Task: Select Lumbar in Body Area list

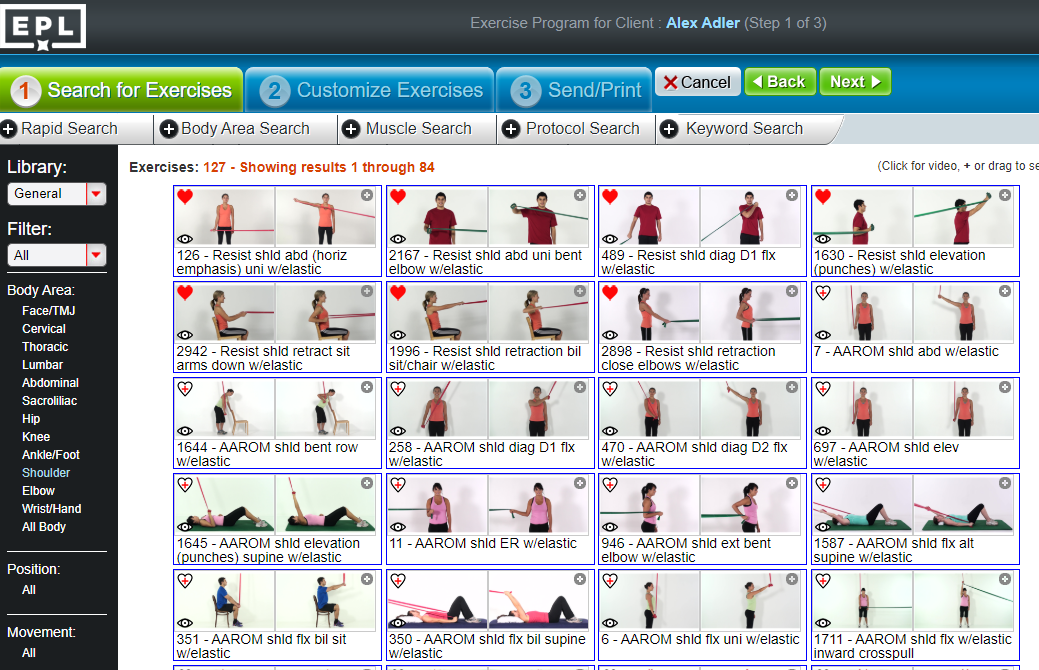Action: tap(42, 364)
